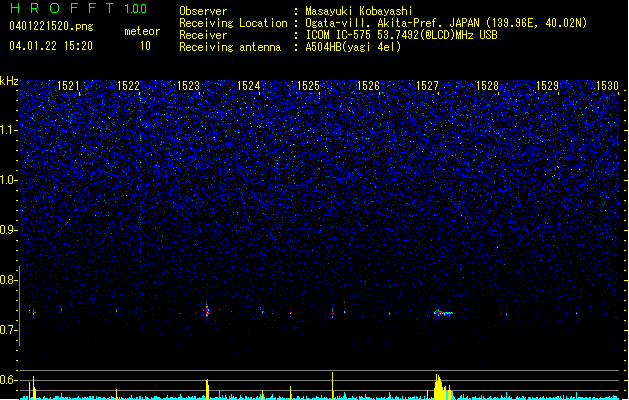The height and width of the screenshot is (400, 629).
Task: Click the 1528 time marker
Action: pyautogui.click(x=487, y=86)
